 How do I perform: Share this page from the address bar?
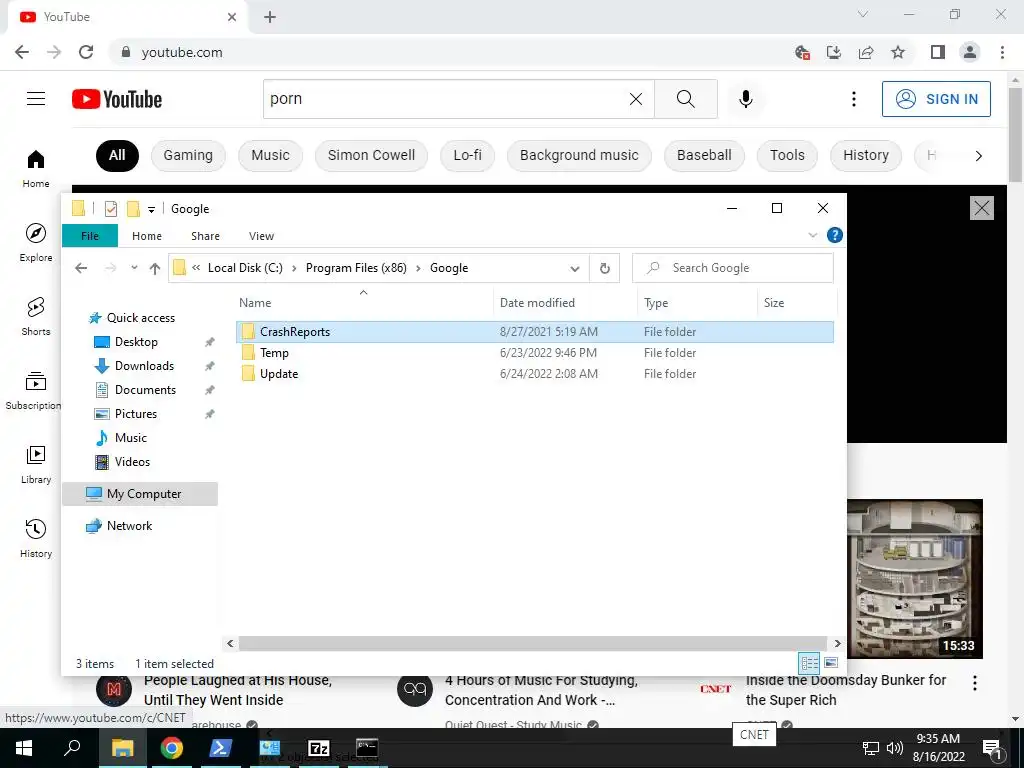click(x=866, y=52)
